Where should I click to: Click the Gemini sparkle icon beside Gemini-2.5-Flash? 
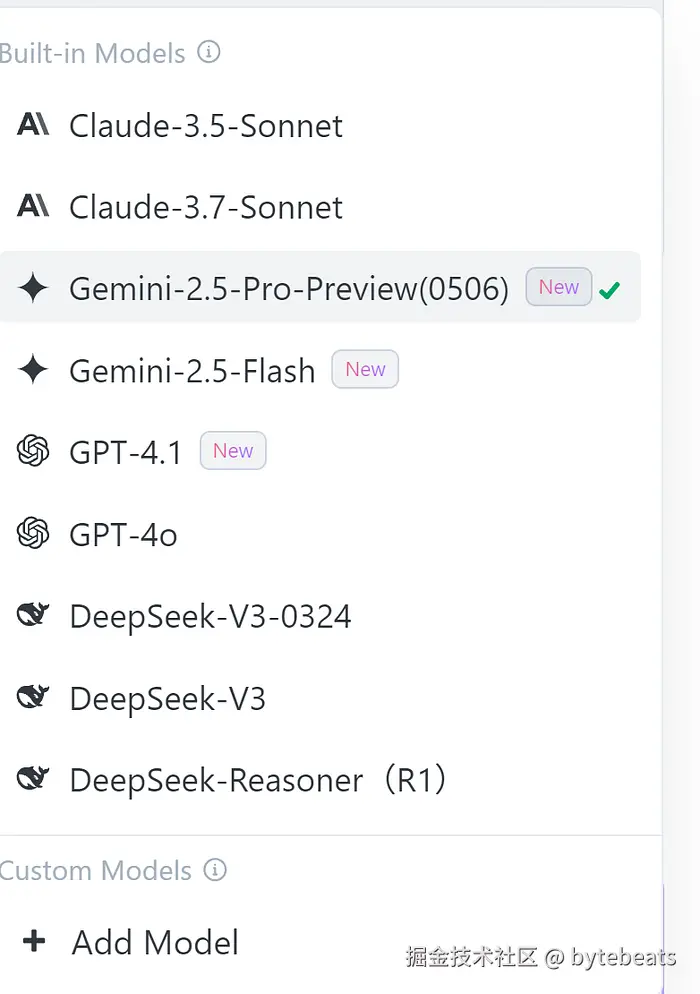(x=33, y=371)
